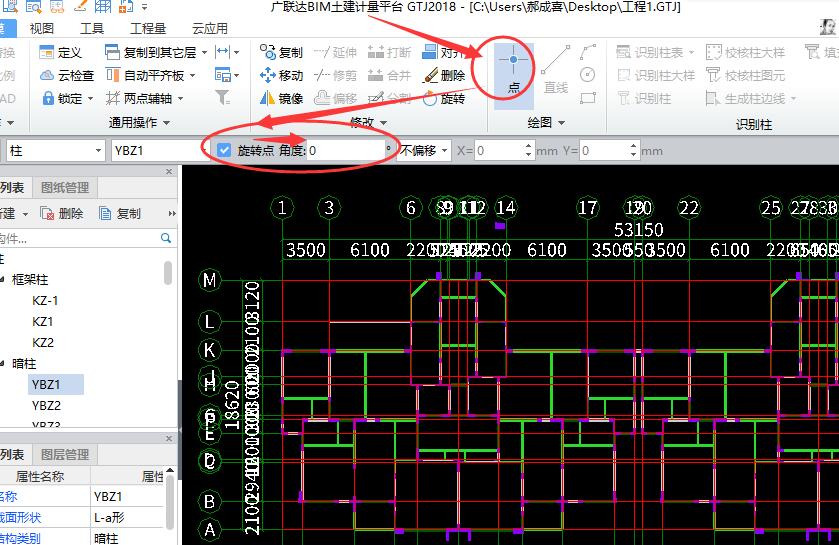The image size is (839, 545).
Task: Click the X offset input field
Action: coord(498,151)
